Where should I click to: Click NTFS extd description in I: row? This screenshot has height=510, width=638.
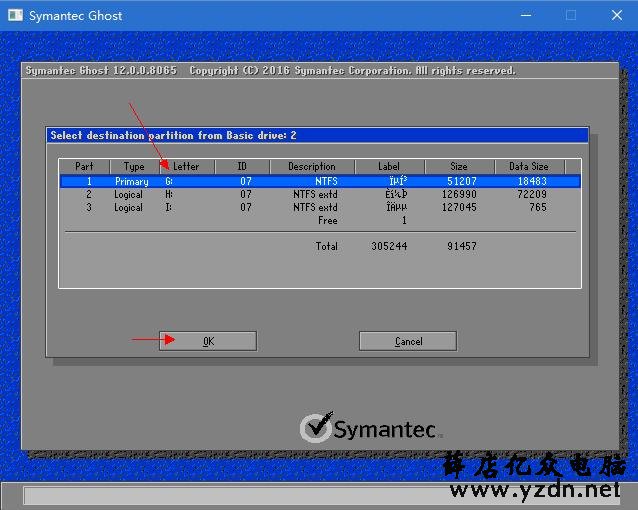pos(315,207)
